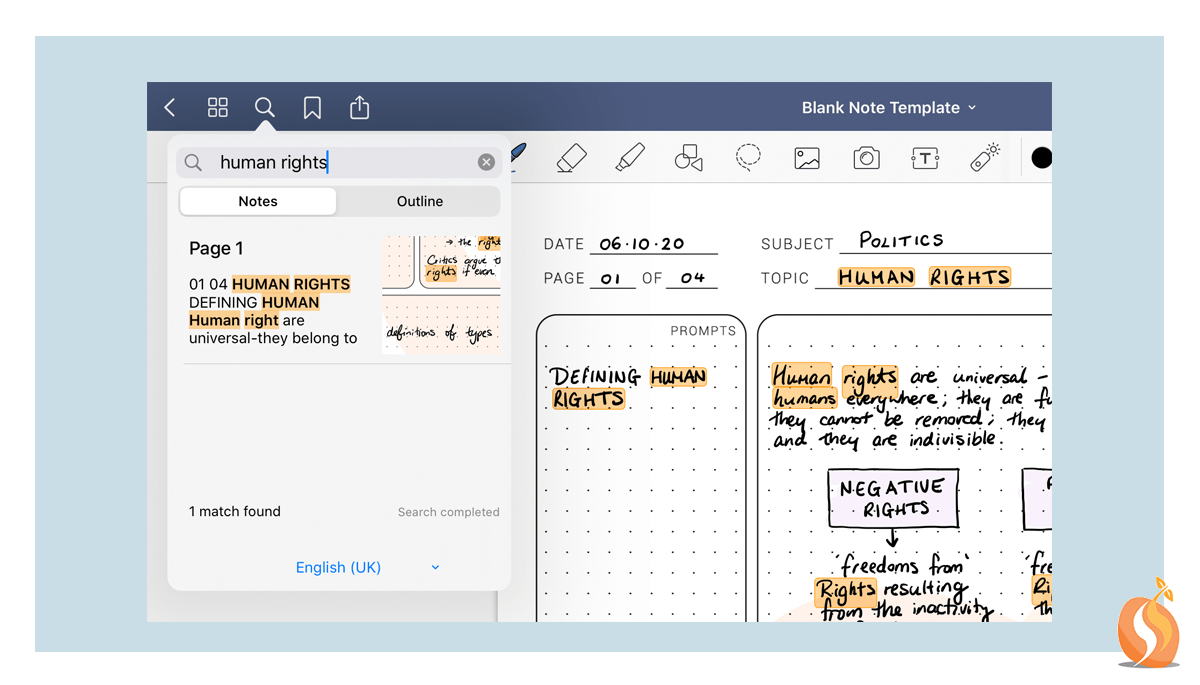Screen dimensions: 1200x685
Task: Open the current ink color swatch
Action: click(x=1041, y=157)
